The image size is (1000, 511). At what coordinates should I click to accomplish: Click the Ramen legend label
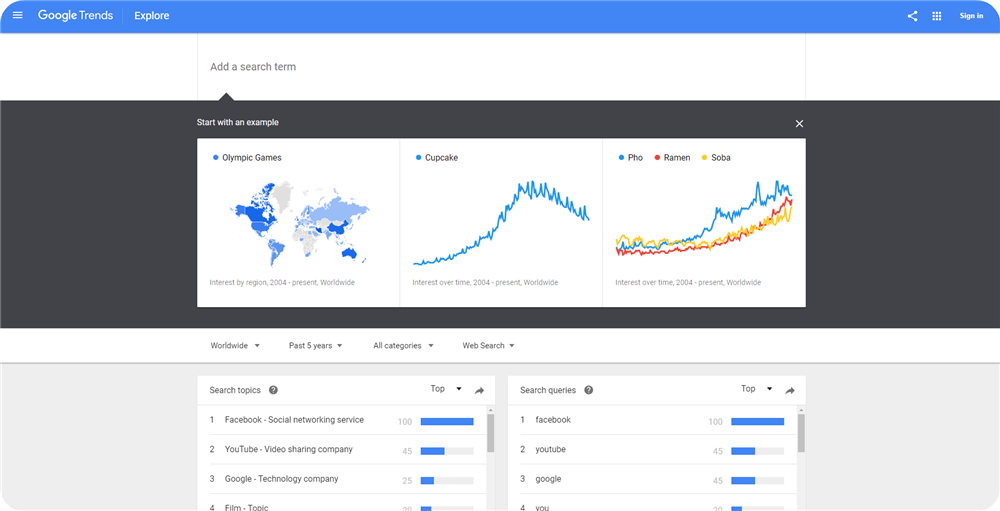[677, 158]
